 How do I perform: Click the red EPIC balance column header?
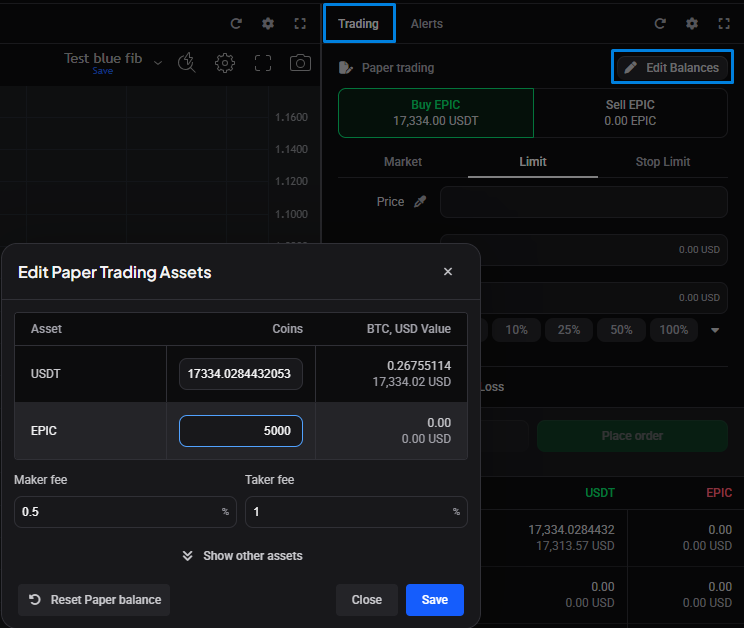(x=719, y=493)
